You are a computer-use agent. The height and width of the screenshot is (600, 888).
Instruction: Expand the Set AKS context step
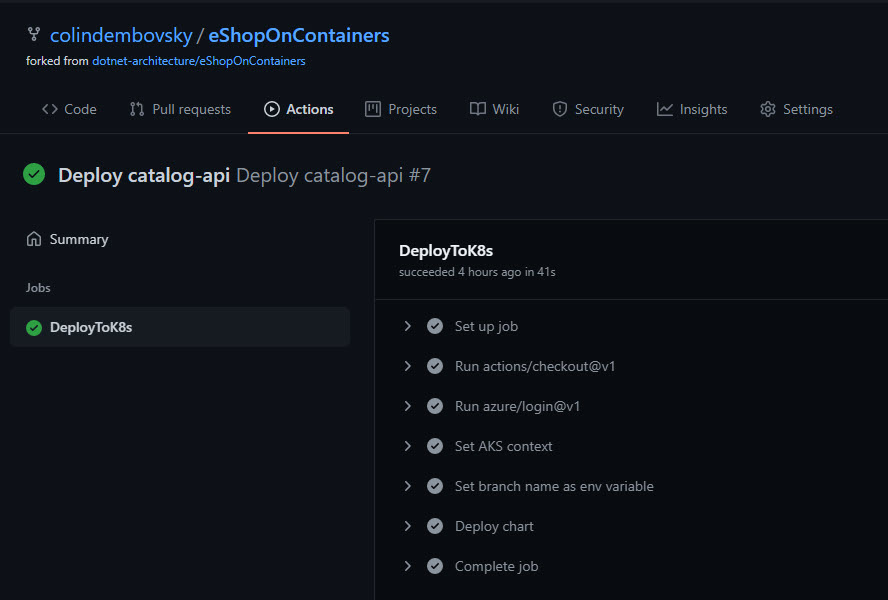pos(407,446)
